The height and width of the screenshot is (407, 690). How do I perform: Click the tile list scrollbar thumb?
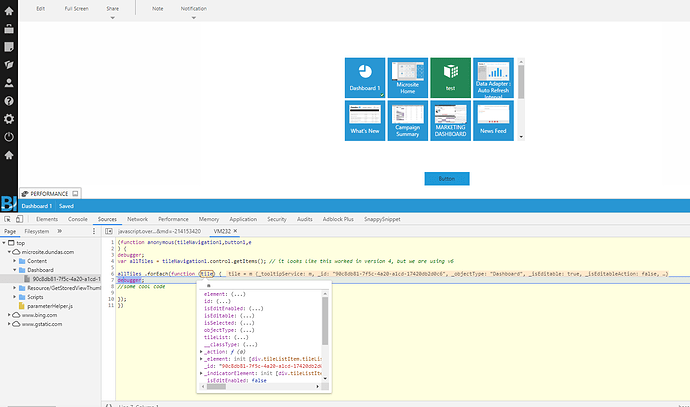coord(521,82)
